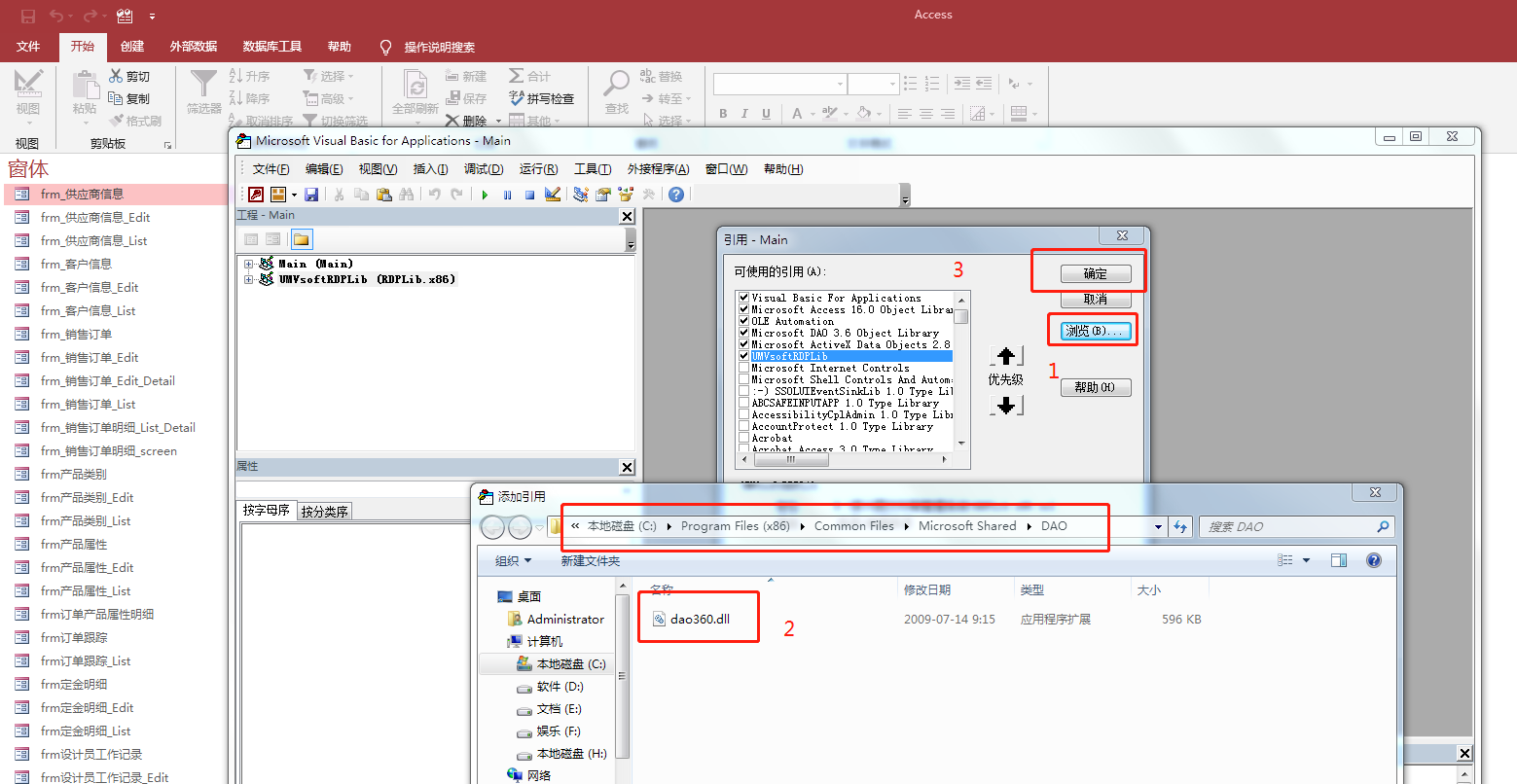This screenshot has width=1517, height=784.
Task: Switch to 按分类序 properties tab
Action: [324, 511]
